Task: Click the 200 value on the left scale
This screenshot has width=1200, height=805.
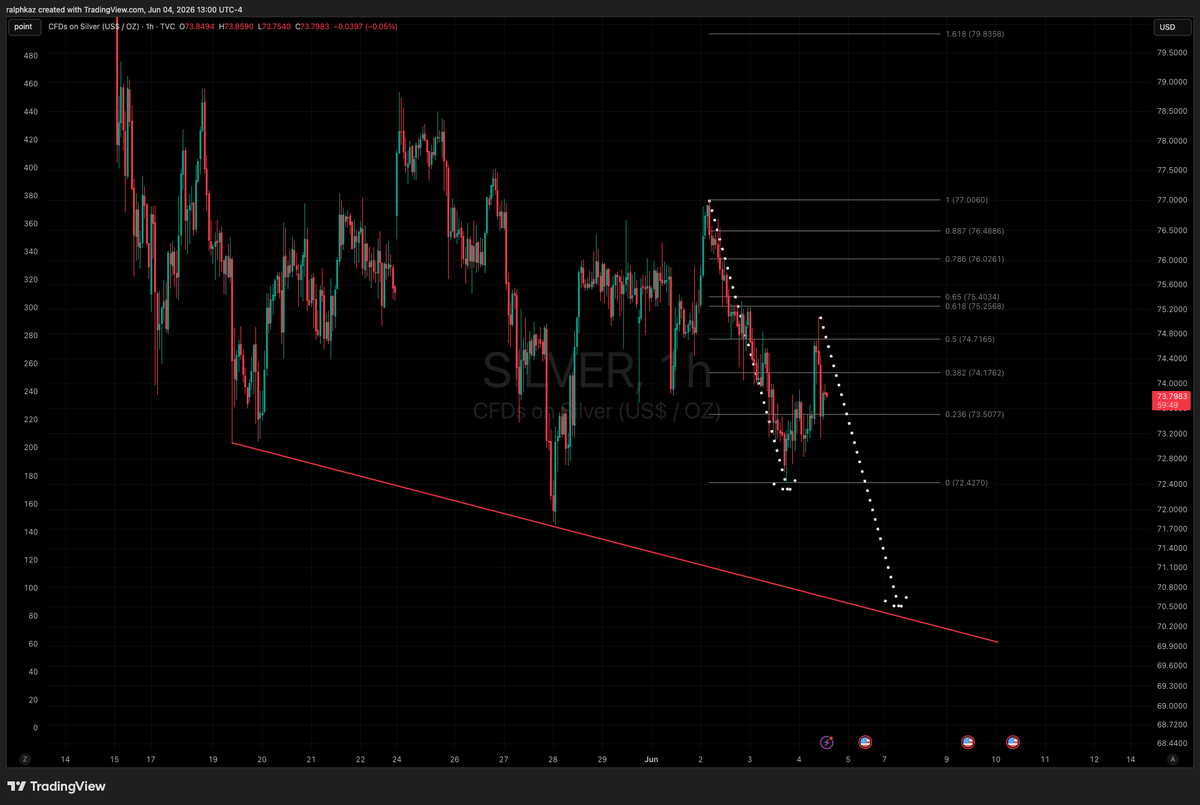Action: pos(31,448)
